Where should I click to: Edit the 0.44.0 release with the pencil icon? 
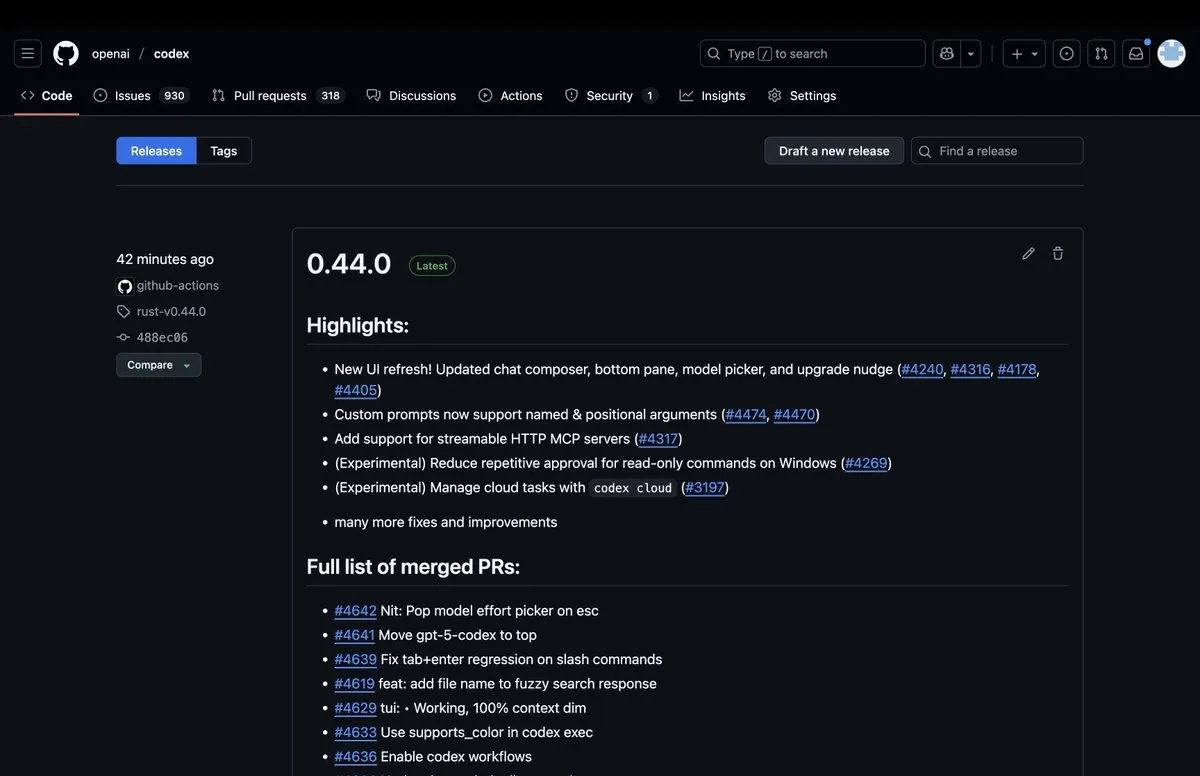tap(1027, 253)
